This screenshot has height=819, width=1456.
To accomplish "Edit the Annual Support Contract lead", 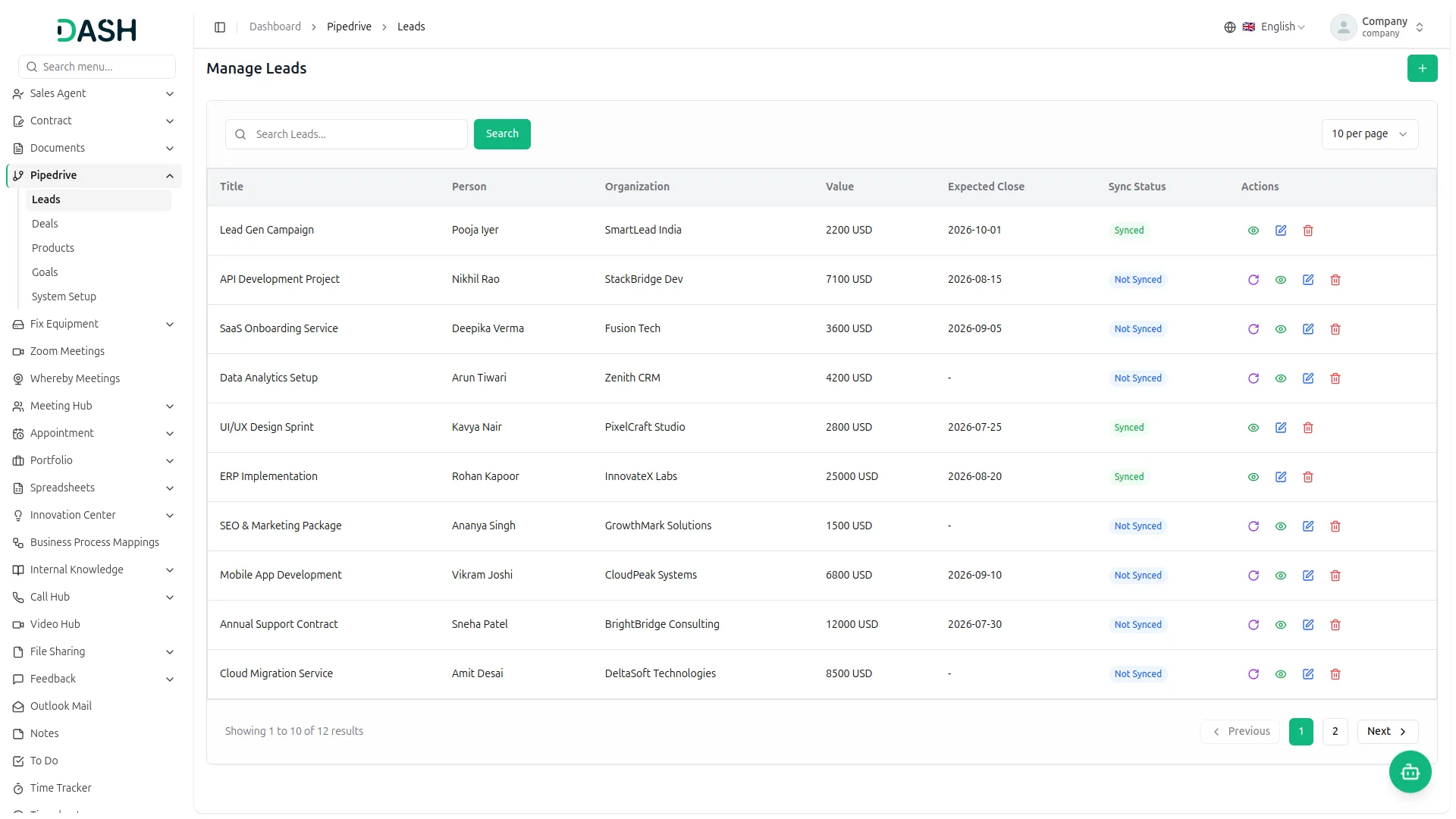I will pyautogui.click(x=1308, y=625).
